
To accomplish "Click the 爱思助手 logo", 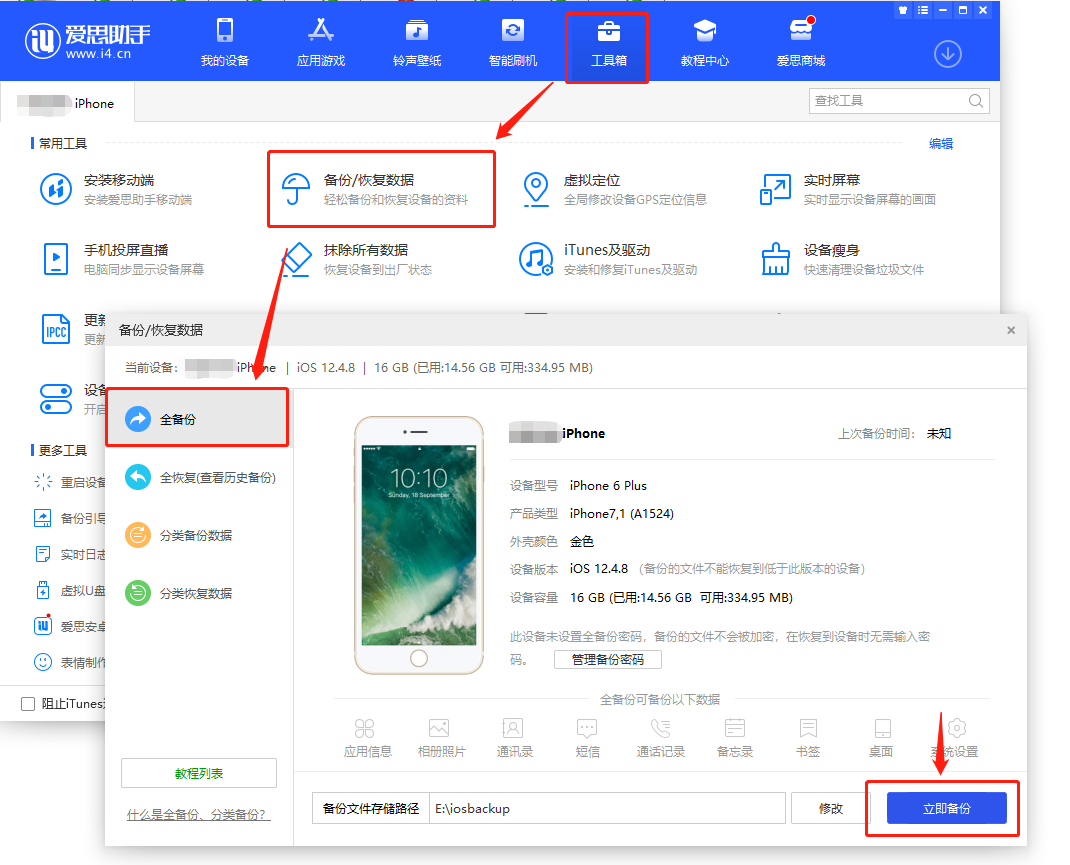I will (x=87, y=41).
